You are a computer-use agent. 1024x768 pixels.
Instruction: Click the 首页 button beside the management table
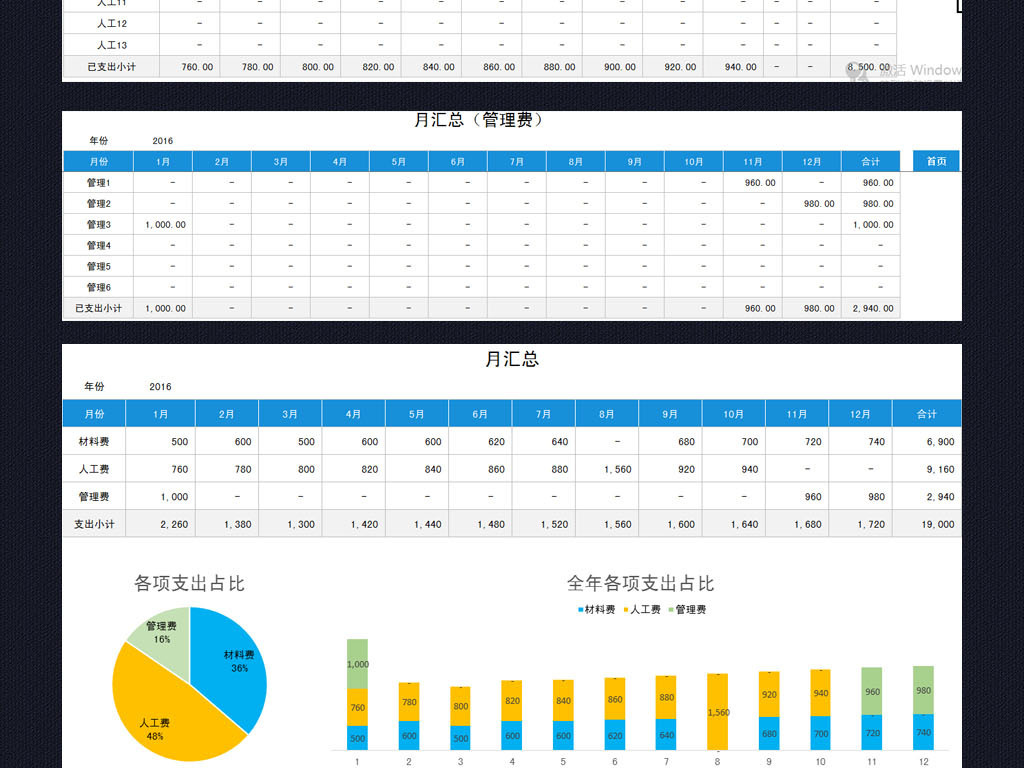pos(936,161)
